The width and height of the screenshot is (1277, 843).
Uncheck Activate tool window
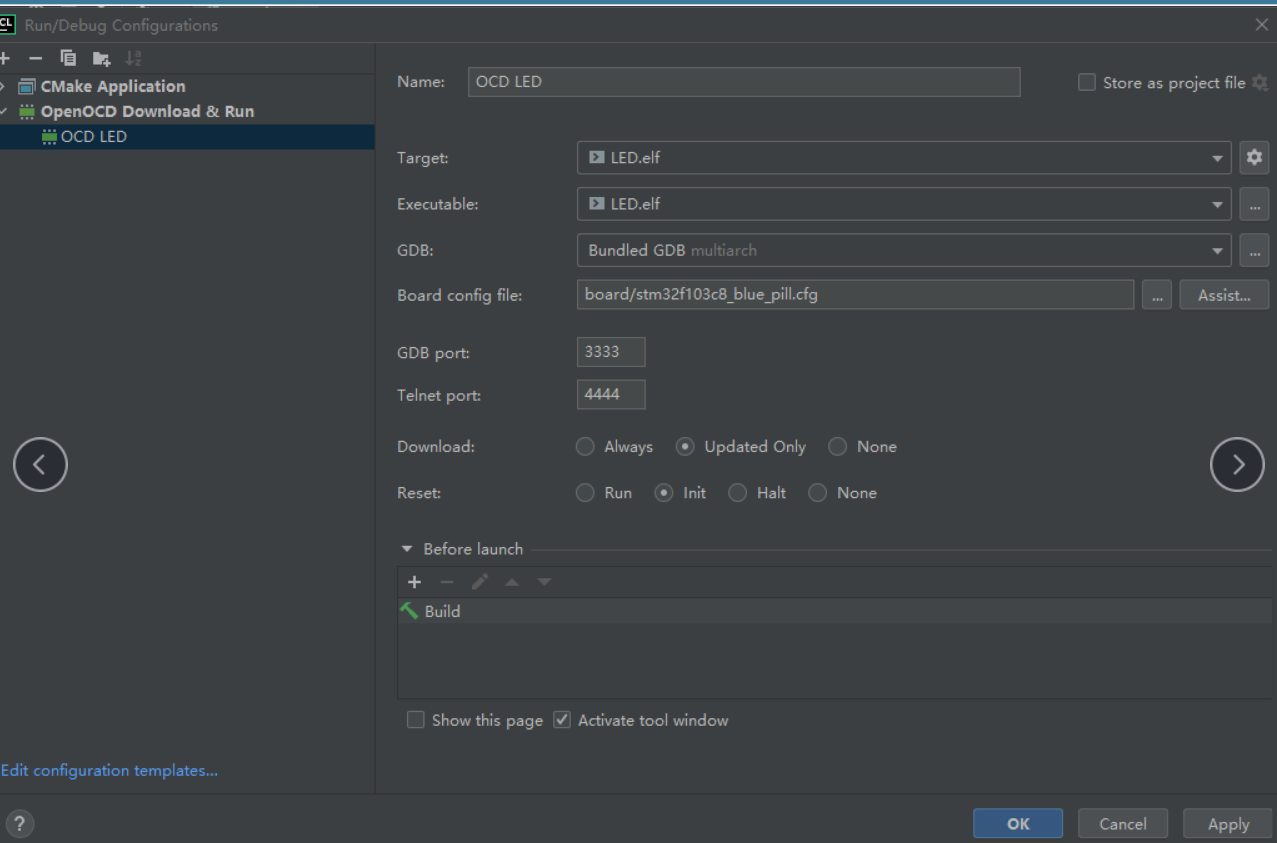click(562, 719)
